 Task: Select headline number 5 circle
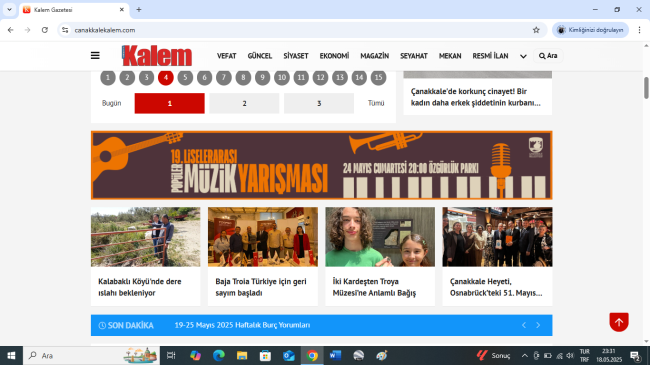point(185,77)
